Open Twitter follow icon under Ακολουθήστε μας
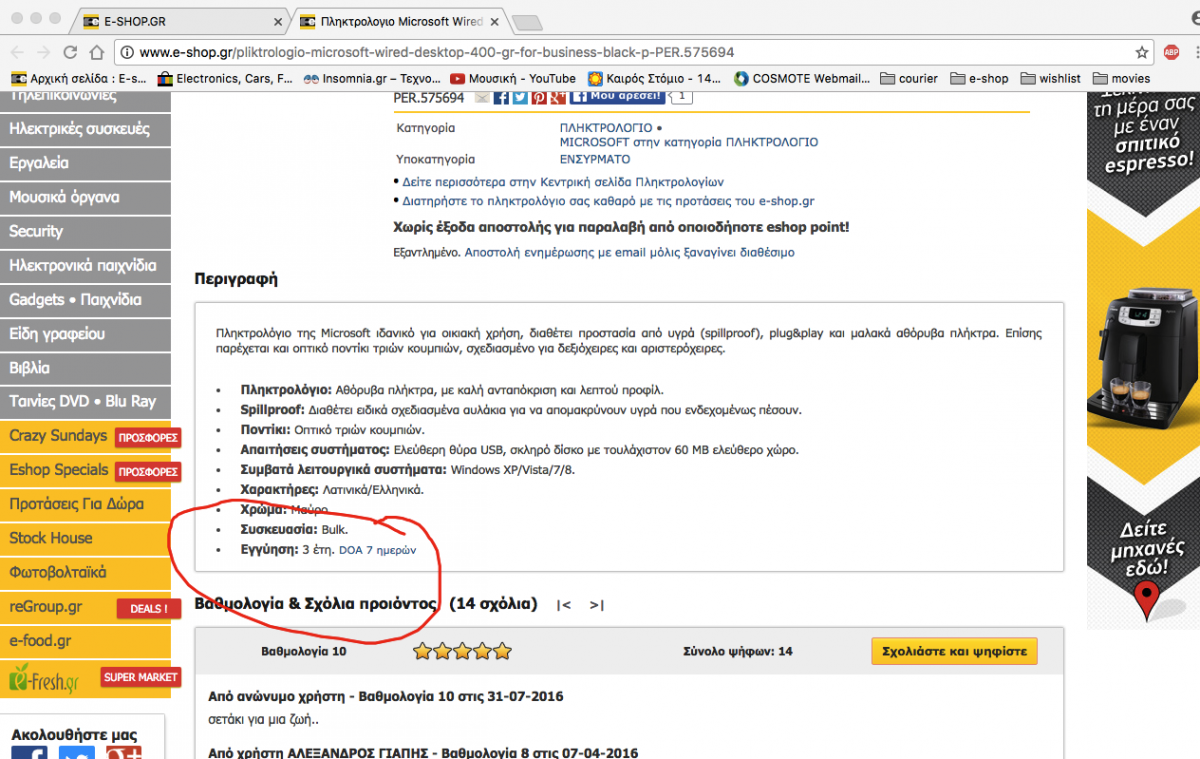1200x759 pixels. [x=76, y=752]
